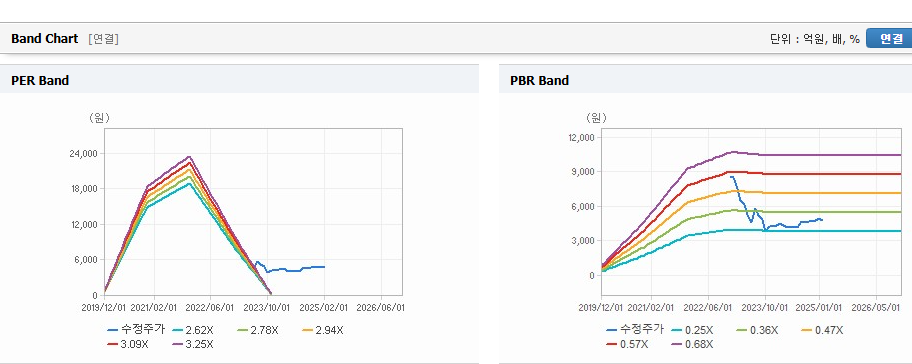Toggle 0.47X legend series
Image resolution: width=912 pixels, height=364 pixels.
[822, 330]
